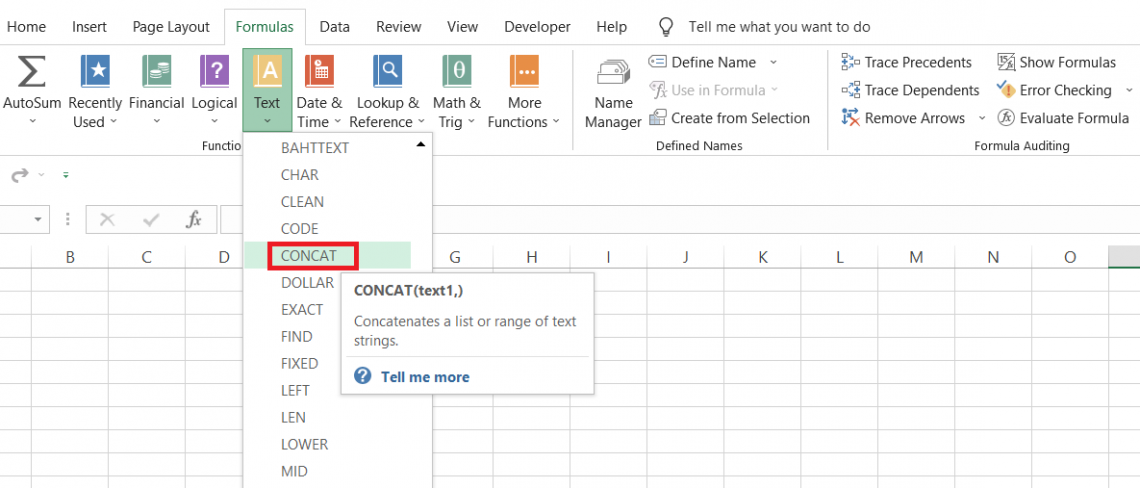Click the Tell me more link
Viewport: 1140px width, 488px height.
click(x=424, y=377)
